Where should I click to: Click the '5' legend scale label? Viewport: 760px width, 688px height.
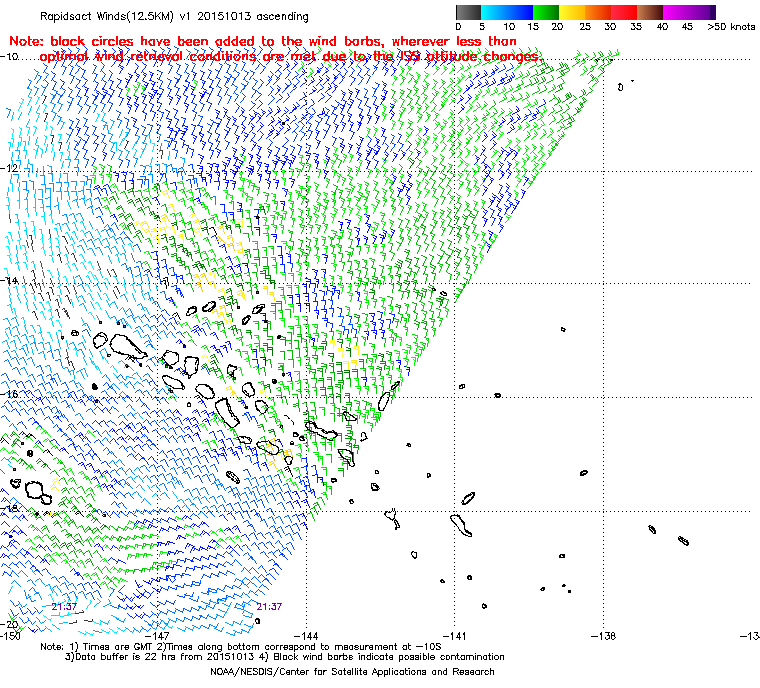coord(482,27)
